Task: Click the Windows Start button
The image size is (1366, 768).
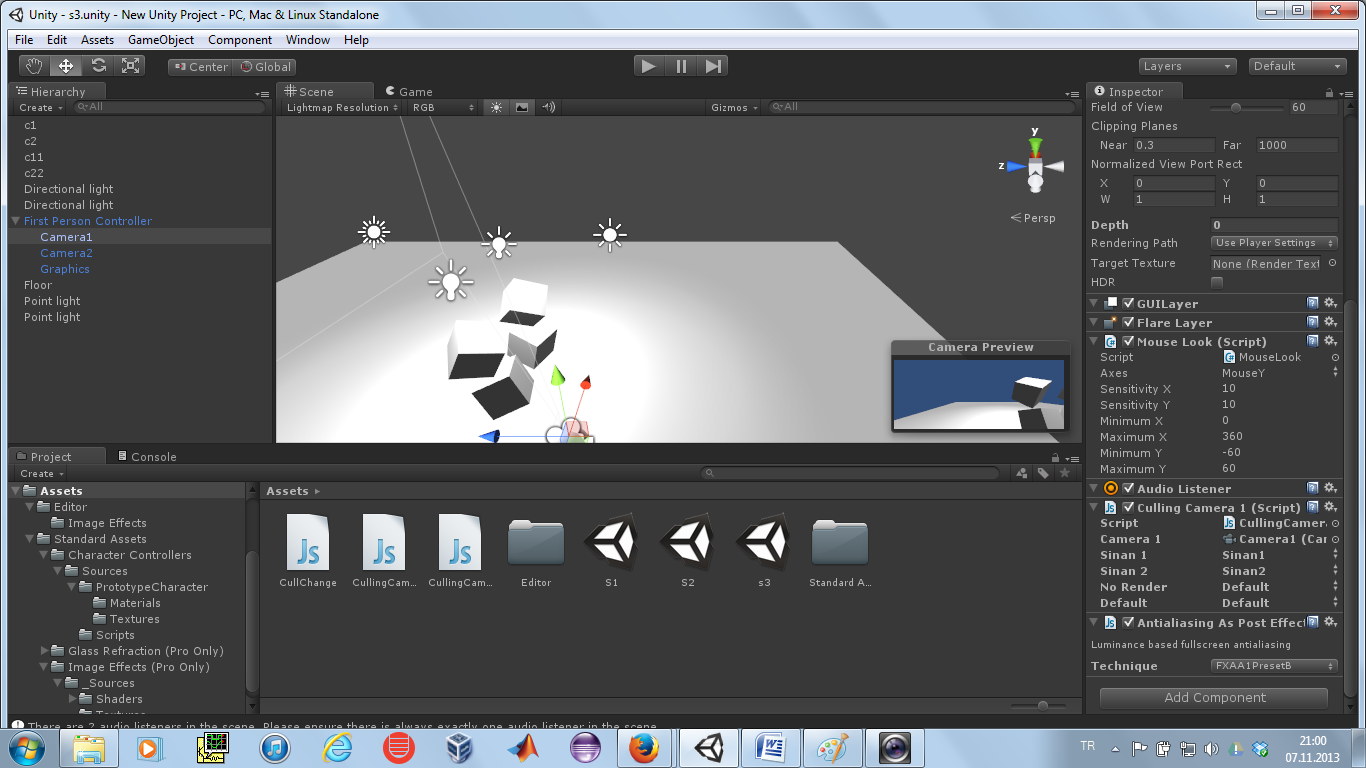Action: pyautogui.click(x=25, y=748)
